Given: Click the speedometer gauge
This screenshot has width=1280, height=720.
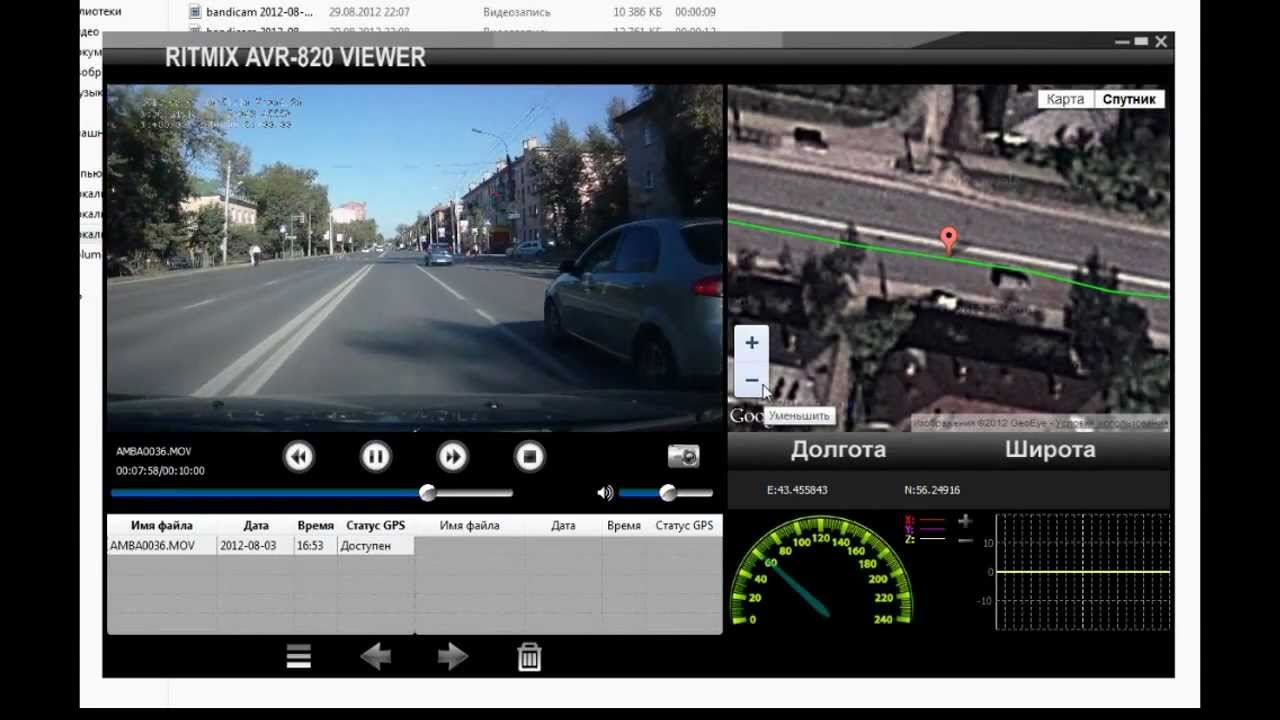Looking at the screenshot, I should click(x=822, y=572).
